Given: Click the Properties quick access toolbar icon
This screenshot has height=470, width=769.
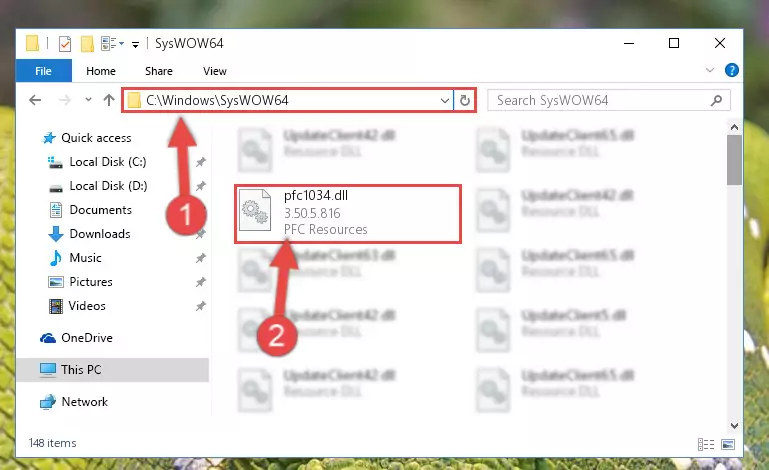Looking at the screenshot, I should (65, 44).
